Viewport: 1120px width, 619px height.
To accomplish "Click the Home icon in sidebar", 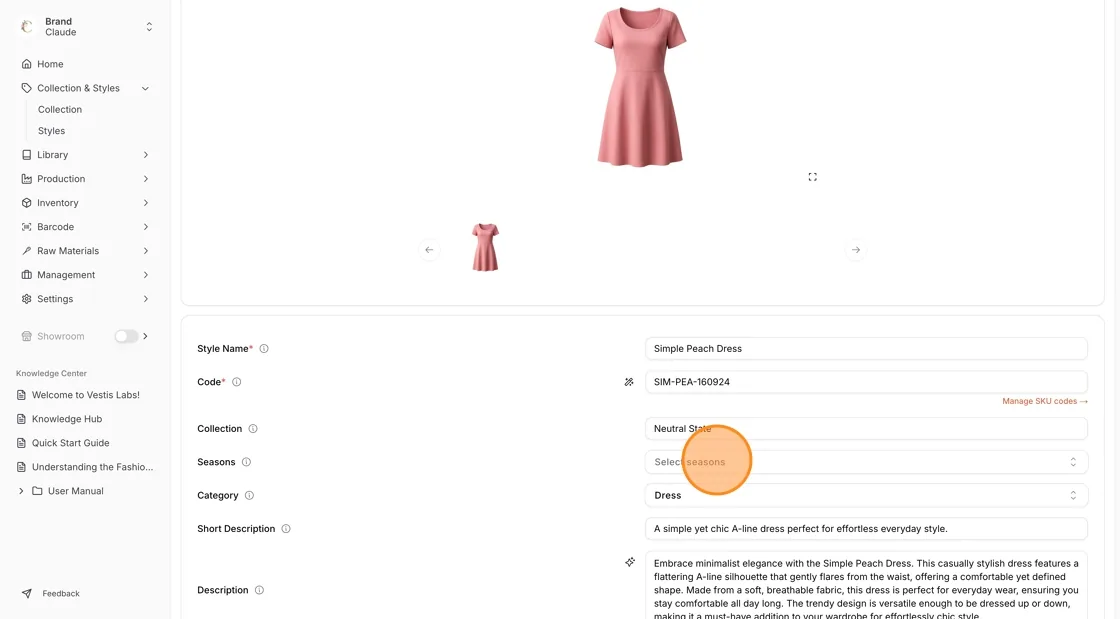I will point(26,64).
